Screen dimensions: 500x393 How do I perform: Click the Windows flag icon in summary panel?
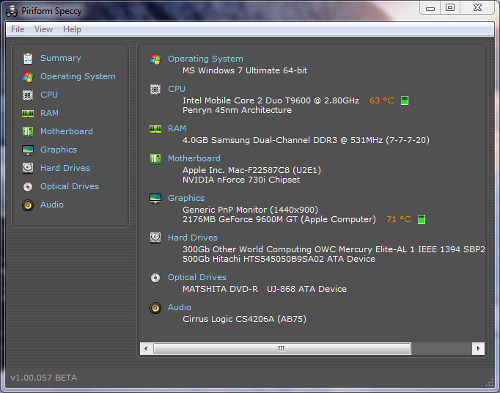pos(155,59)
